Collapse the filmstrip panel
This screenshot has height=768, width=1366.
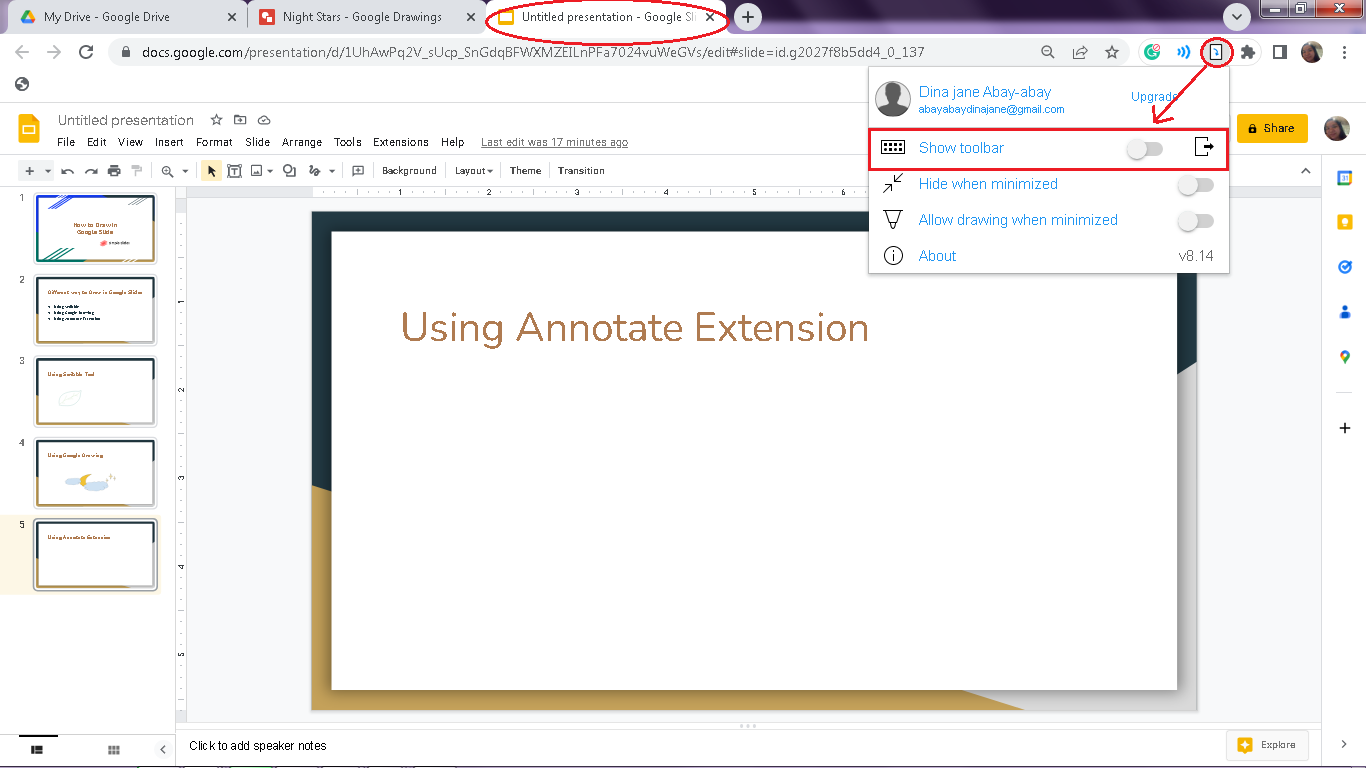click(x=163, y=749)
